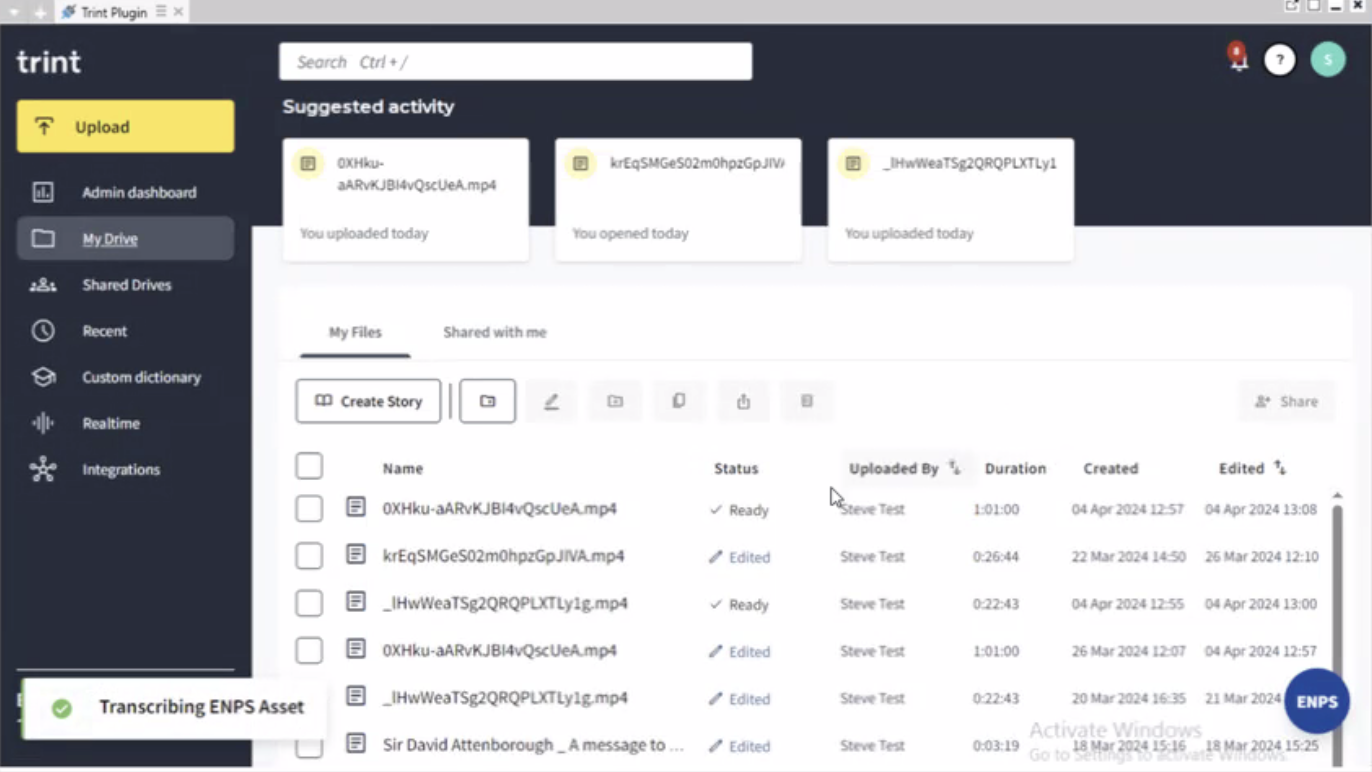Click the Share button
1372x772 pixels.
[x=1286, y=401]
